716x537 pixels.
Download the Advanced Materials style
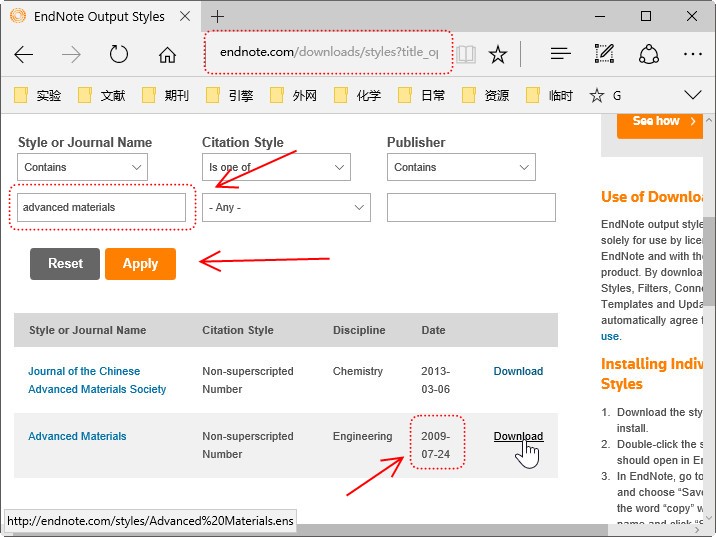click(518, 437)
